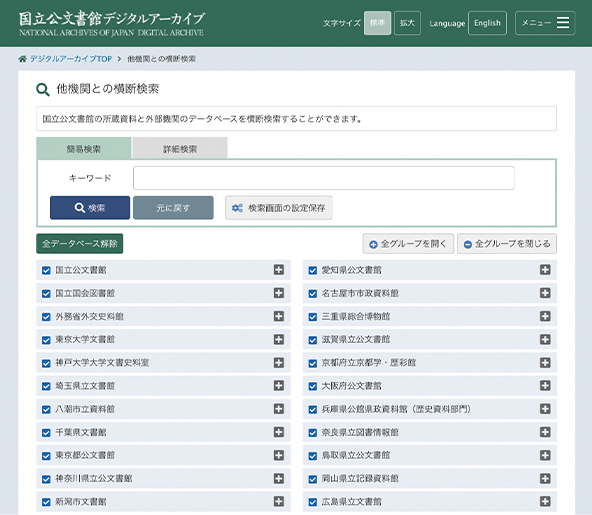
Task: Expand the 千葉県文書館 group
Action: tap(279, 432)
